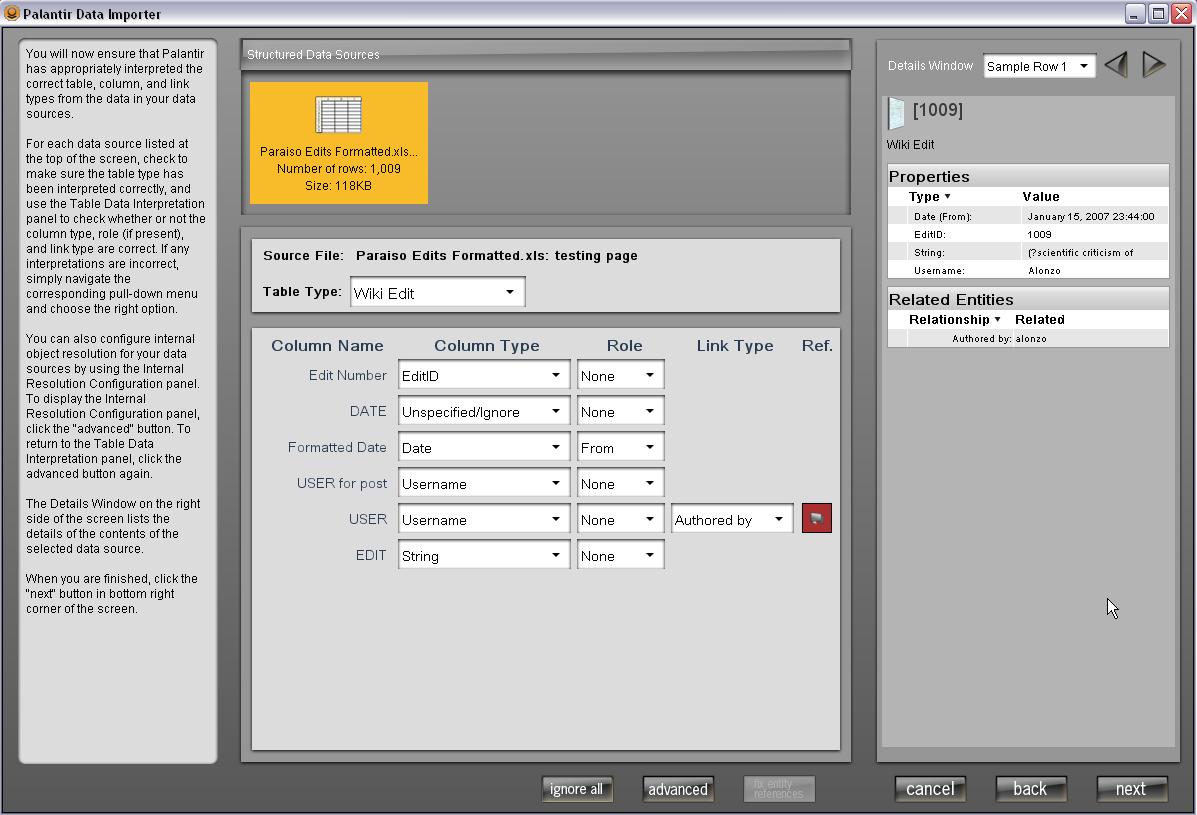Open Column Type dropdown for DATE row
Viewport: 1197px width, 815px height.
[484, 411]
